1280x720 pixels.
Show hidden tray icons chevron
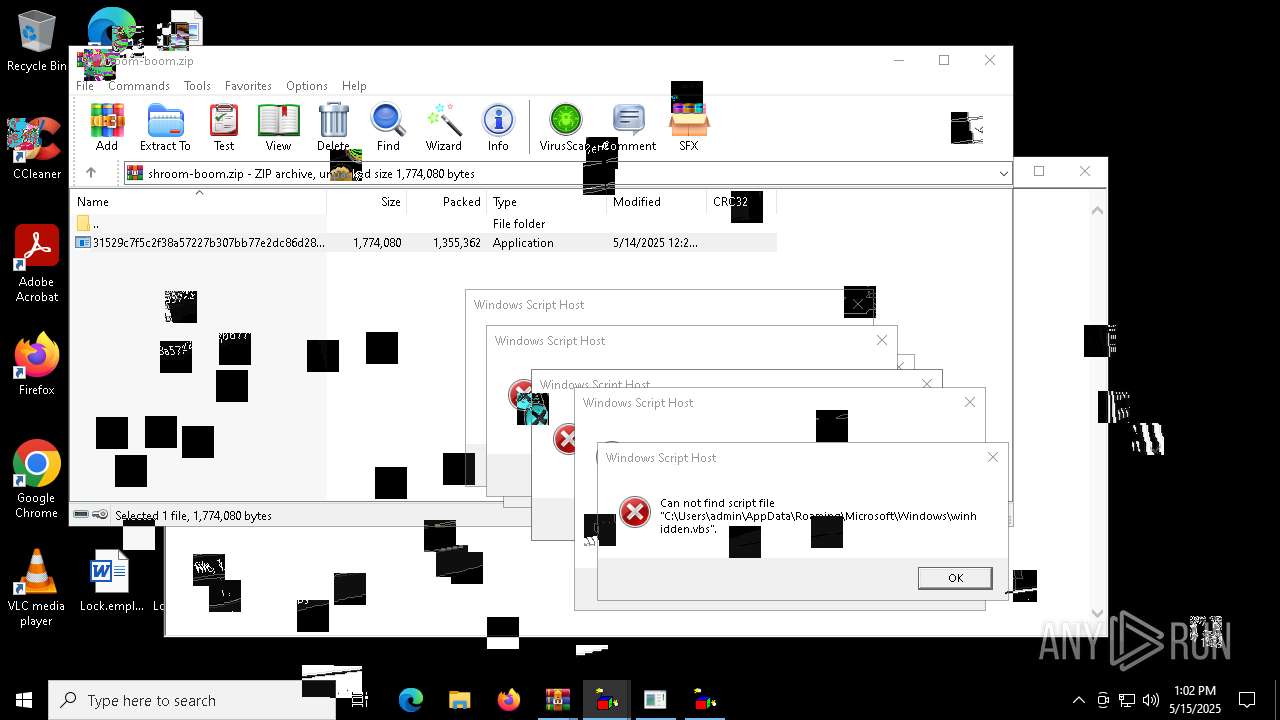pyautogui.click(x=1078, y=700)
